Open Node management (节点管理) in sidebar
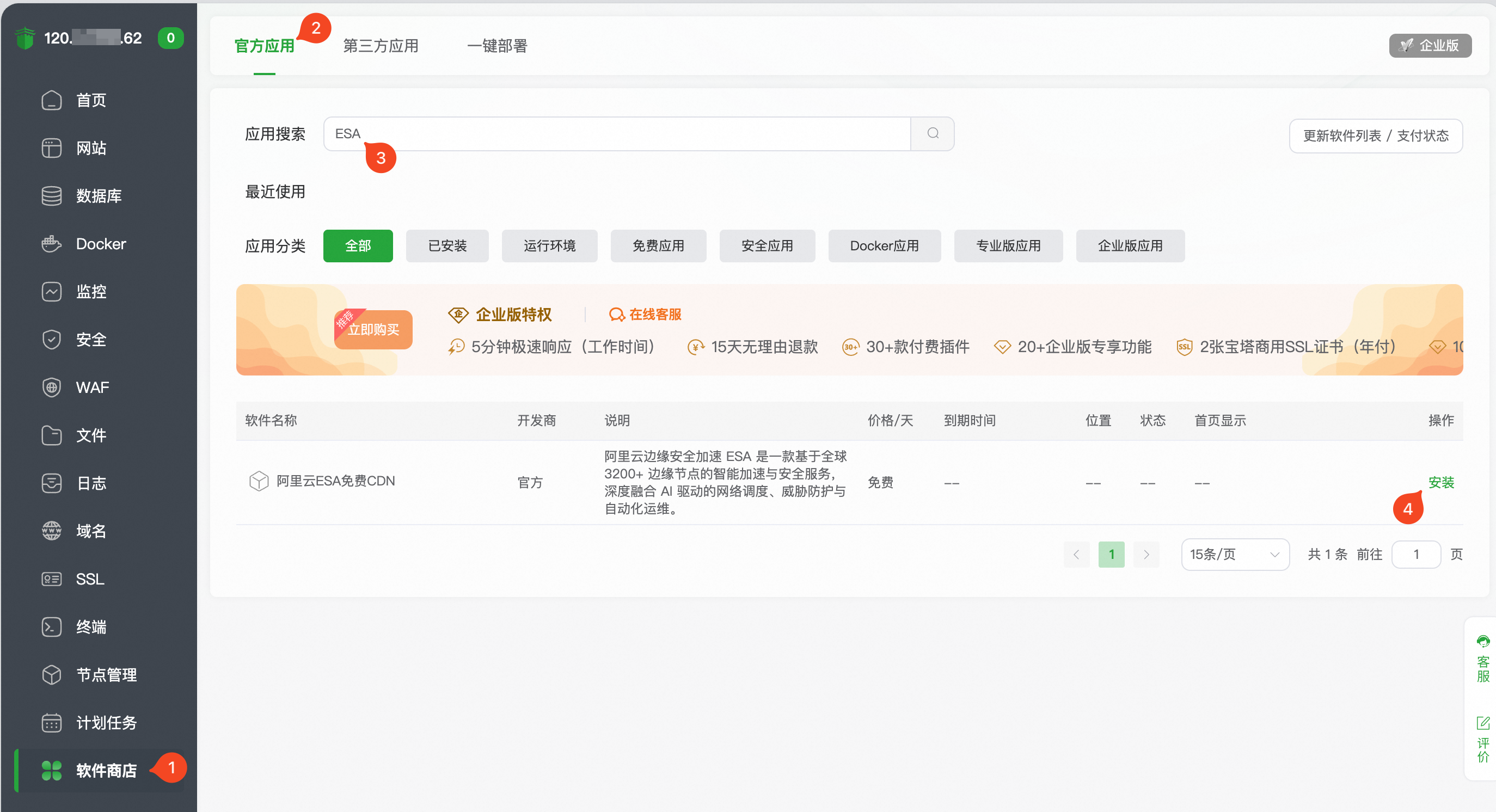Screen dimensions: 1496x812 pos(106,674)
